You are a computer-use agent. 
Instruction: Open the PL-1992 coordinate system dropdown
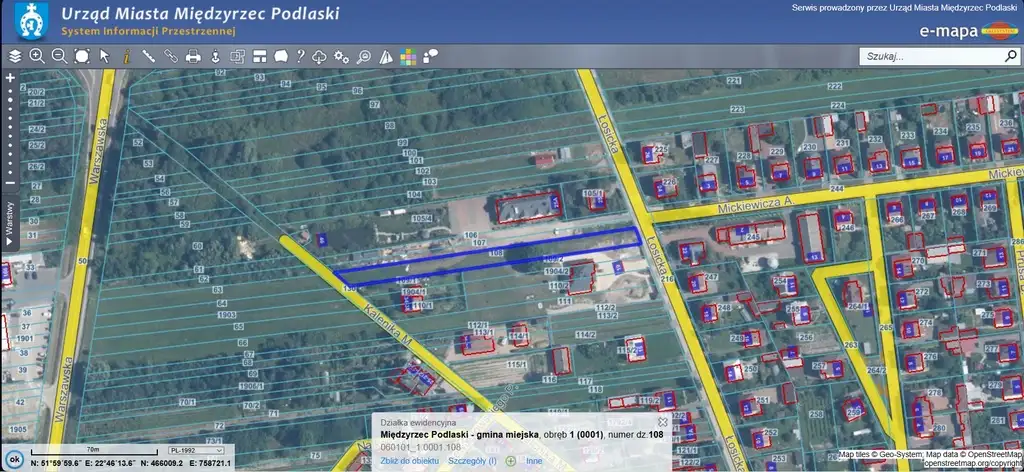(x=197, y=451)
